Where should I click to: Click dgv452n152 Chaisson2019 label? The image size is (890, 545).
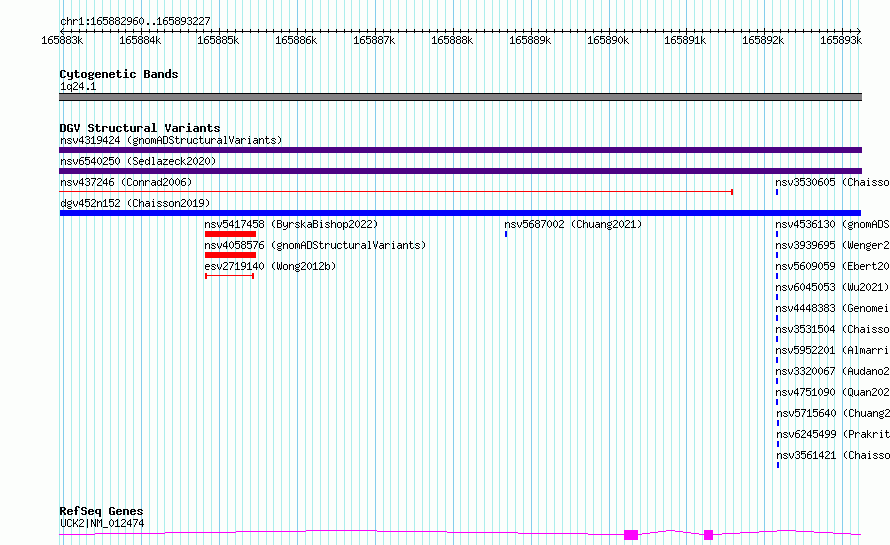(x=135, y=203)
